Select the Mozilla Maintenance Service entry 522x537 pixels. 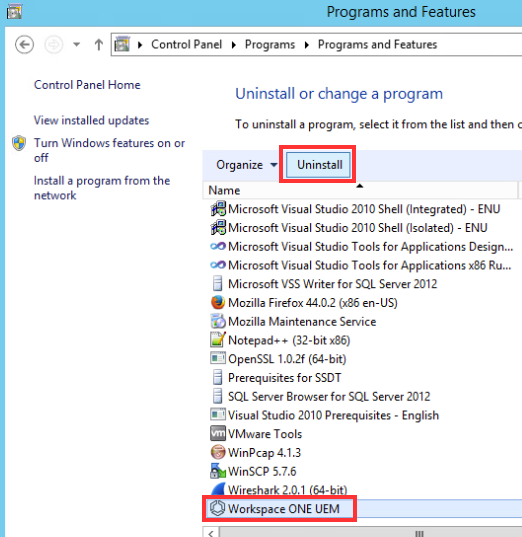[x=302, y=322]
